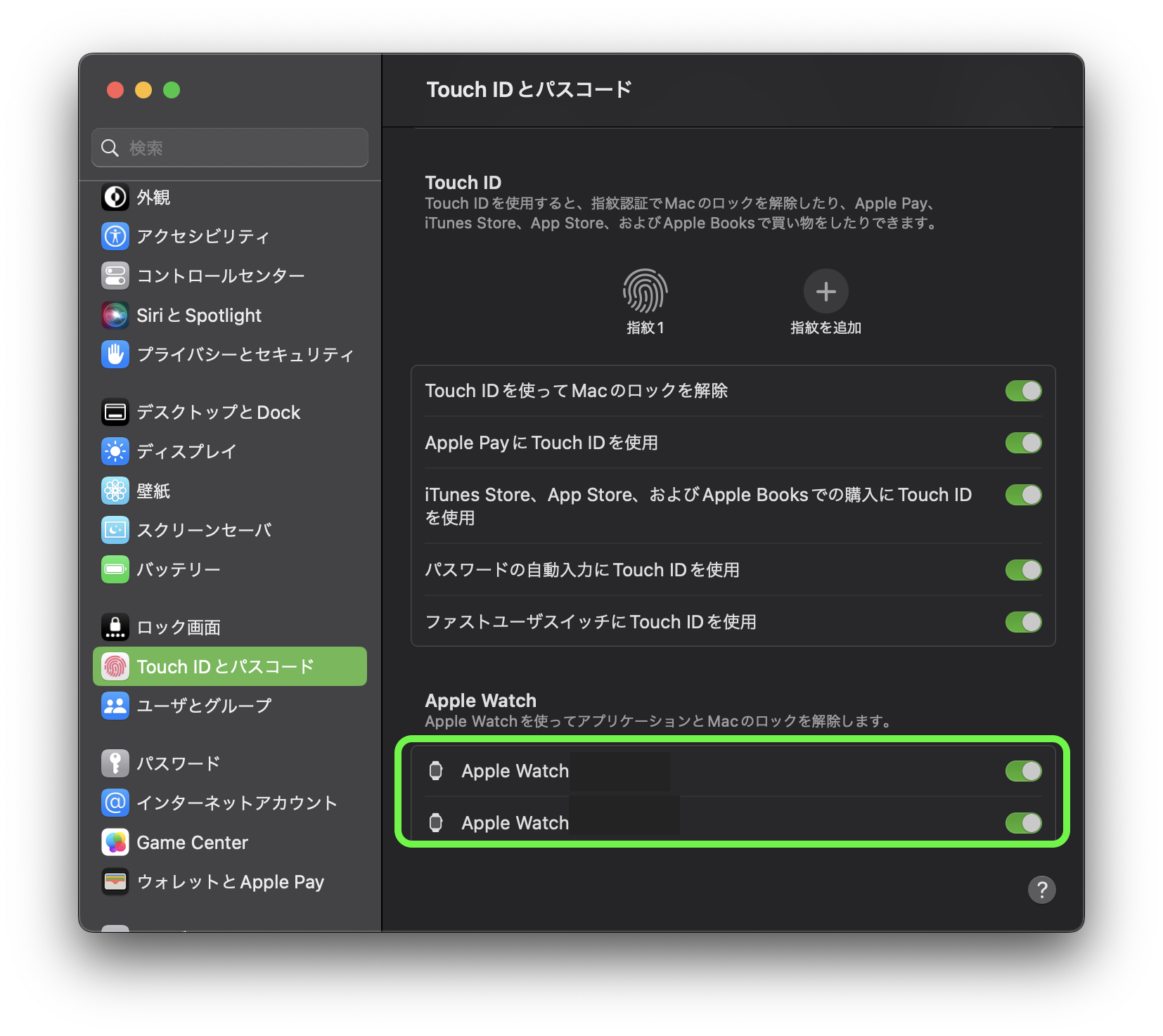Switch to ロック画面 pane

pyautogui.click(x=230, y=627)
